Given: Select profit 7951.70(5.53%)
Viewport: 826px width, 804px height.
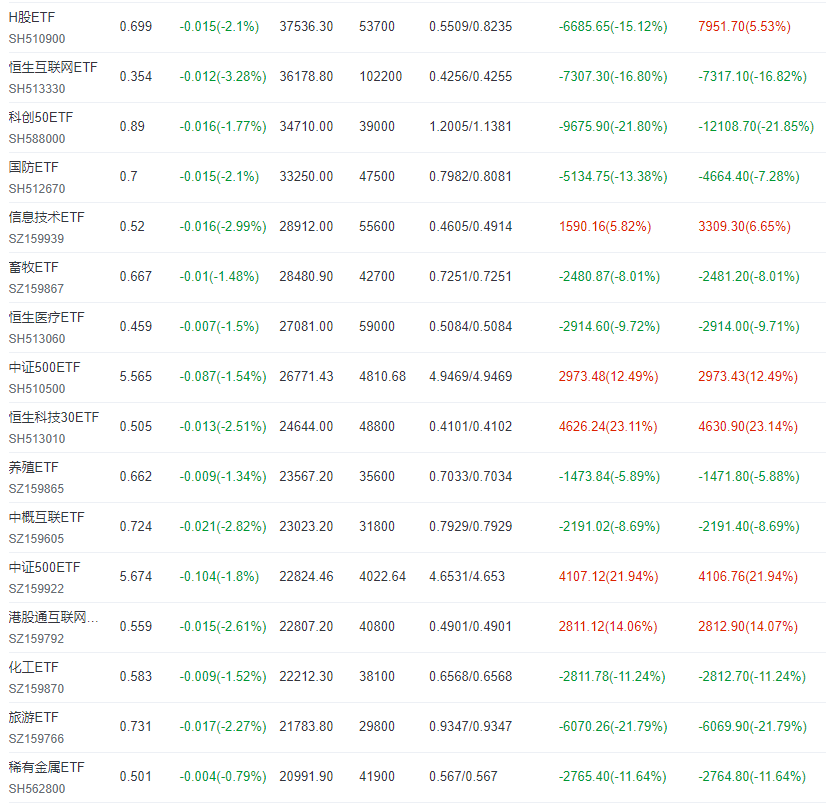Looking at the screenshot, I should coord(744,27).
